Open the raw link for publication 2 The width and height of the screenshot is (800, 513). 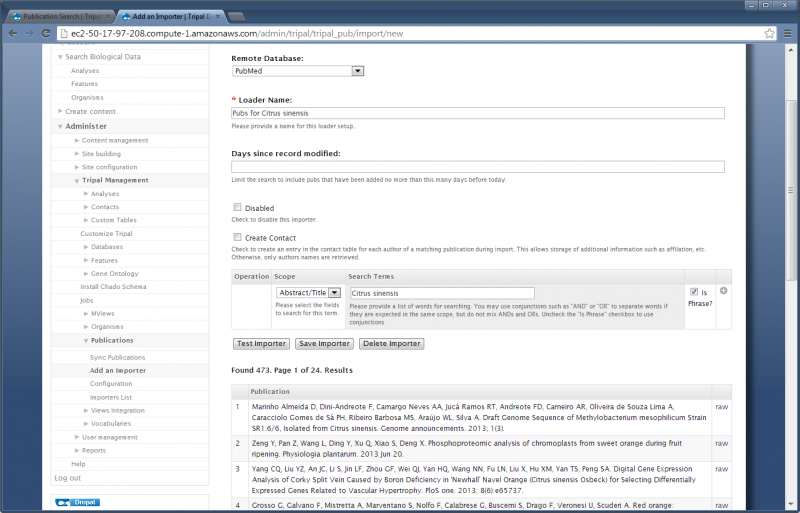[721, 443]
